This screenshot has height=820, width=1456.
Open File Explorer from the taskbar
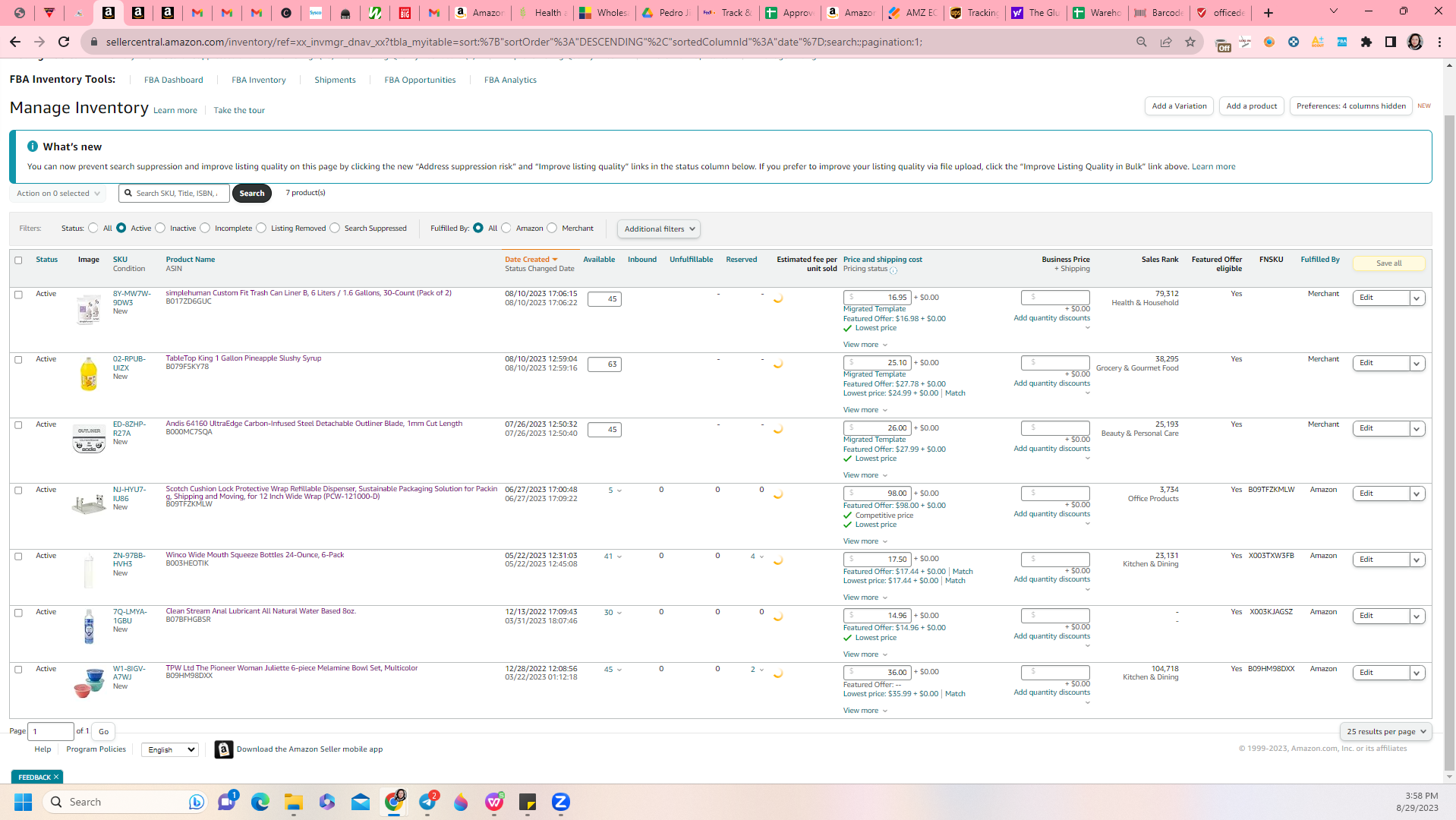[x=294, y=802]
